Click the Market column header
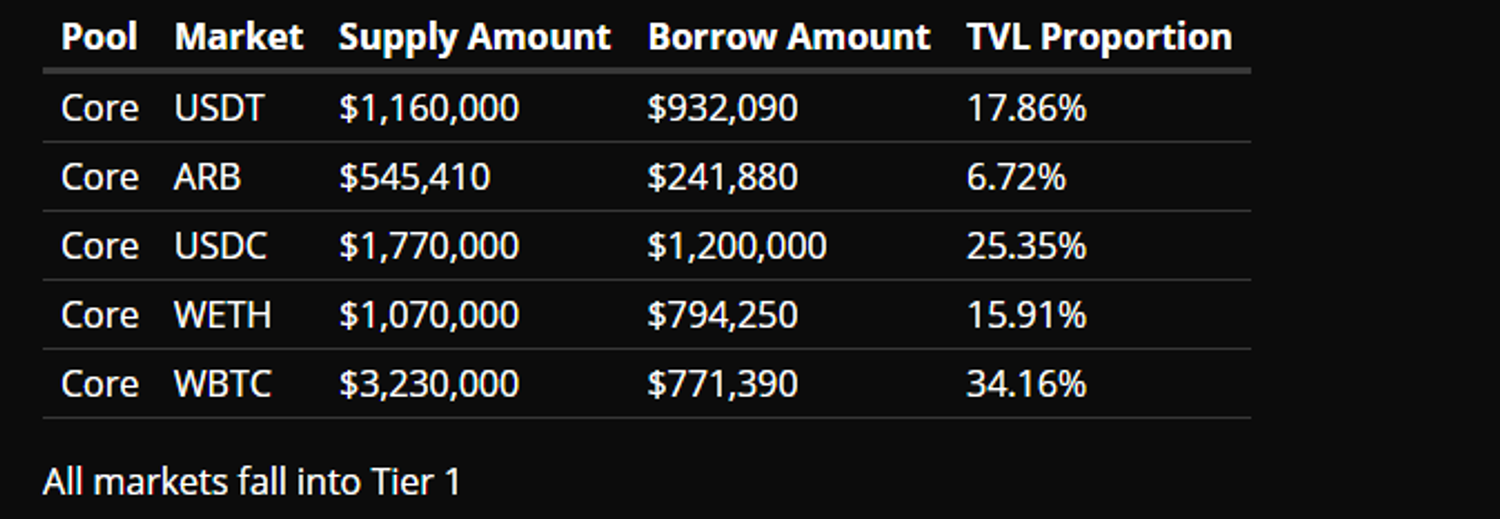 (x=238, y=37)
